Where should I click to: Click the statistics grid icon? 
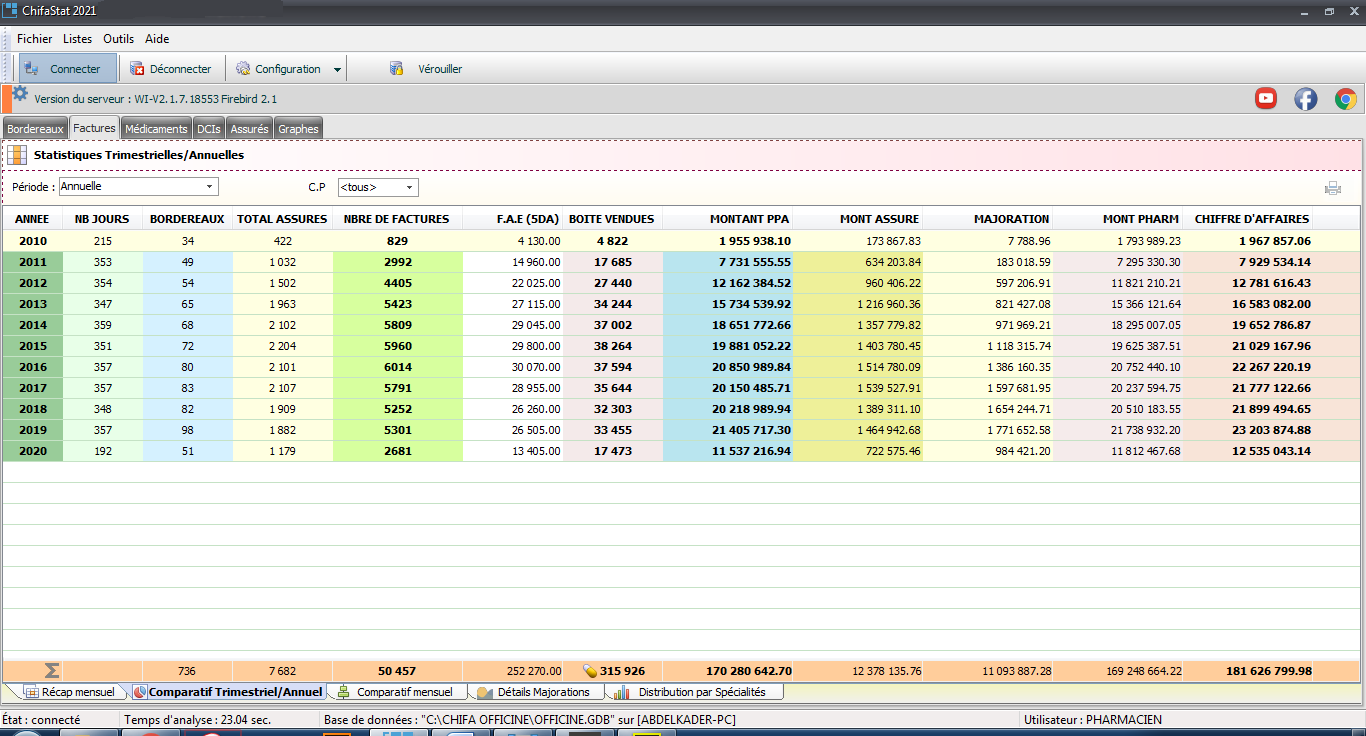pos(18,155)
